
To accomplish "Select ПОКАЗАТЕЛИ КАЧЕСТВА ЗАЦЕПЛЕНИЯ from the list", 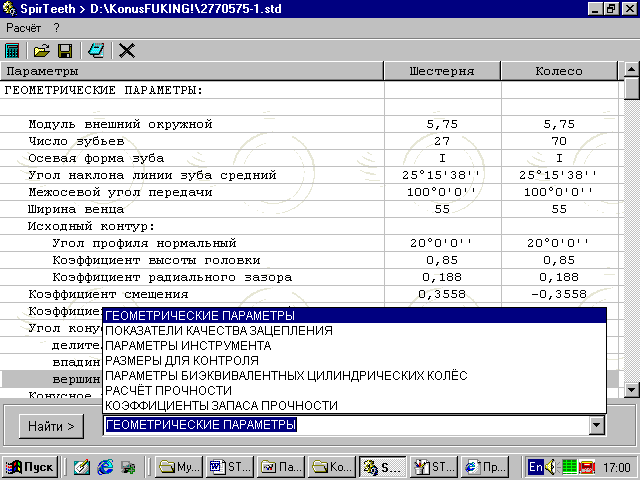I will point(219,331).
